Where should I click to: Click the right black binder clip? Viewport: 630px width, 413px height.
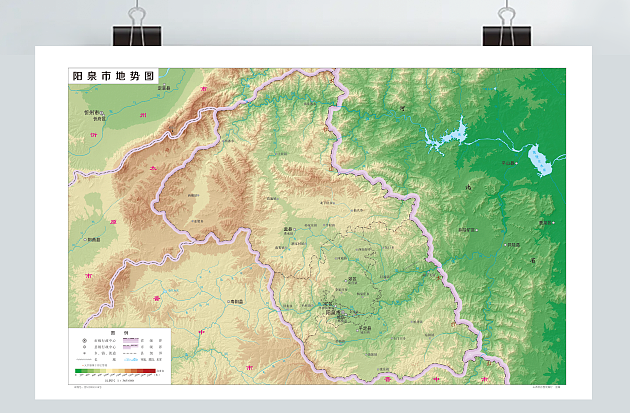[504, 32]
